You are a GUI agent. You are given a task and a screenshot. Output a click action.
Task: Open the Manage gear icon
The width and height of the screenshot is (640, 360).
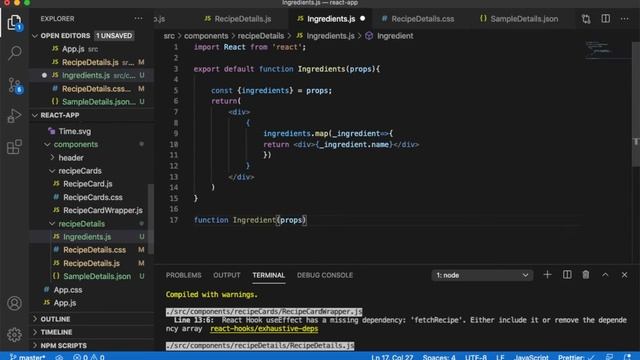point(14,335)
